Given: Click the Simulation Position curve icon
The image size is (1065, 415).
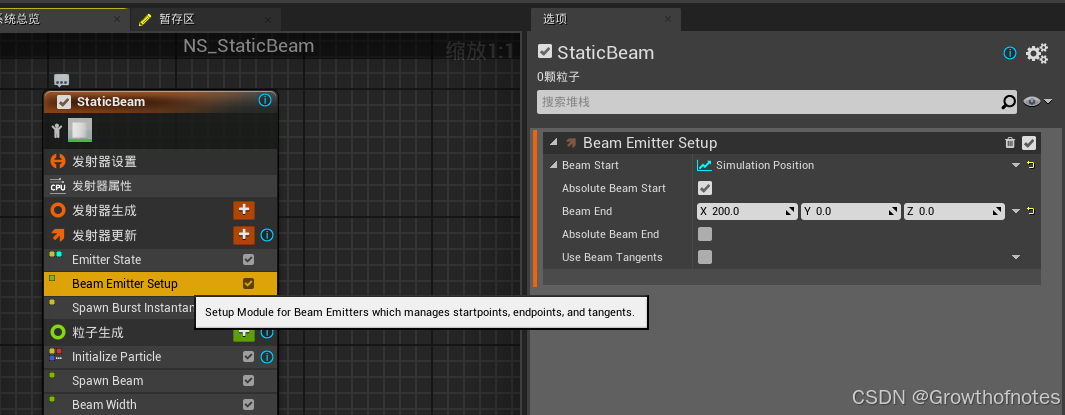Looking at the screenshot, I should [x=704, y=165].
